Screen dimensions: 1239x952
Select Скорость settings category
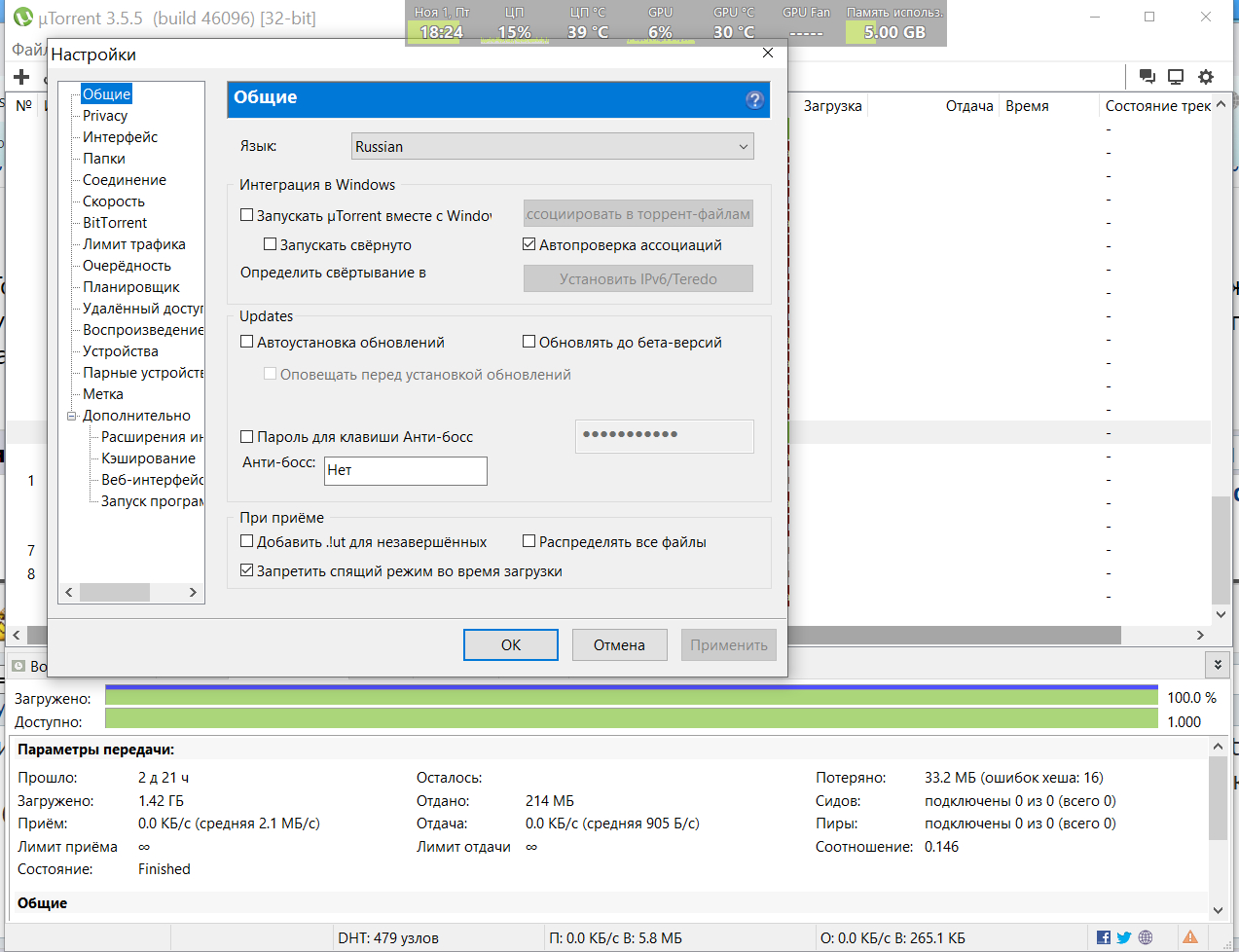[114, 201]
